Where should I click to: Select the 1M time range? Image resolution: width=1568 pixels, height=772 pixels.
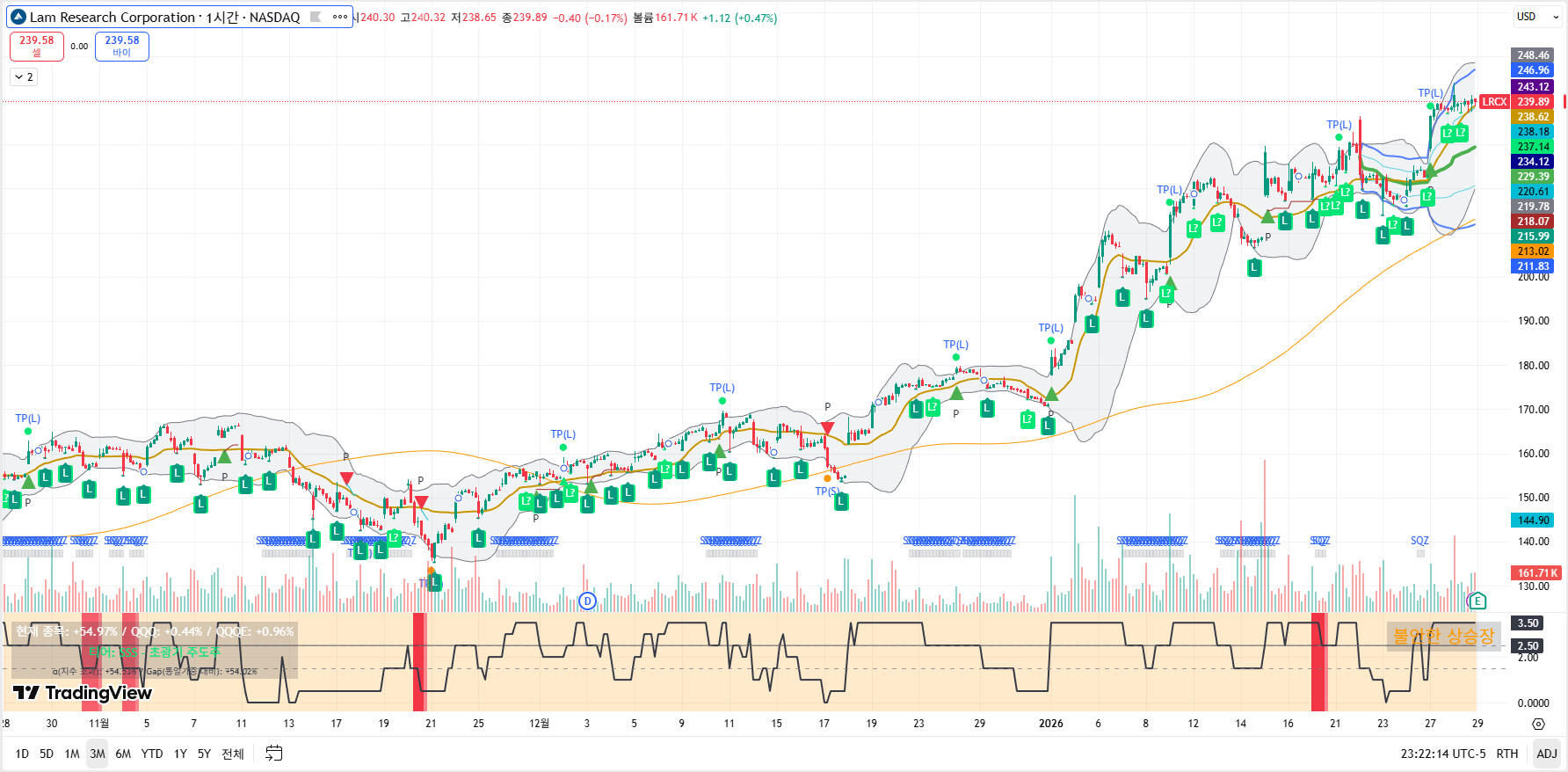pyautogui.click(x=72, y=754)
